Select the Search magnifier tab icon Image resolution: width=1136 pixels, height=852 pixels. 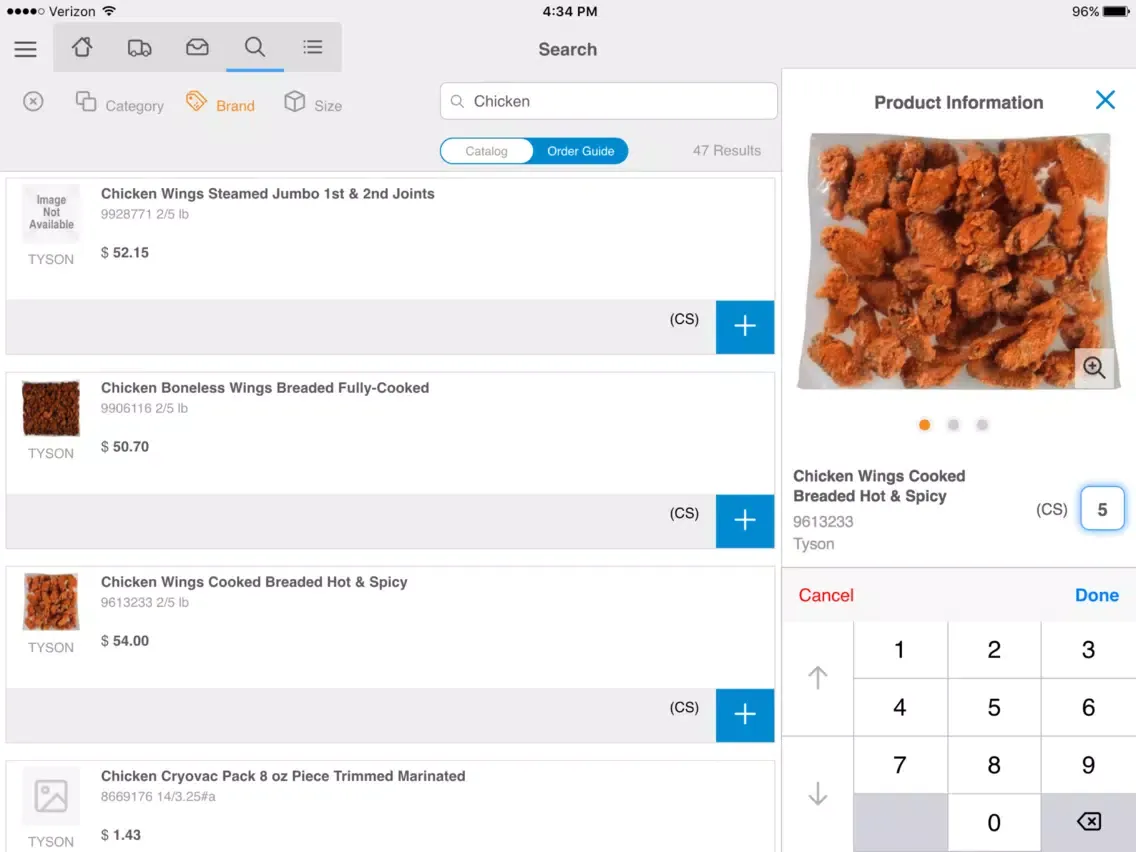click(x=255, y=47)
